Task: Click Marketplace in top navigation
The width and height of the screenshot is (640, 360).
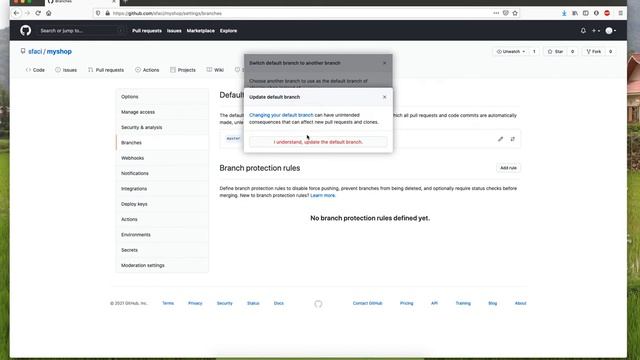Action: (x=200, y=31)
